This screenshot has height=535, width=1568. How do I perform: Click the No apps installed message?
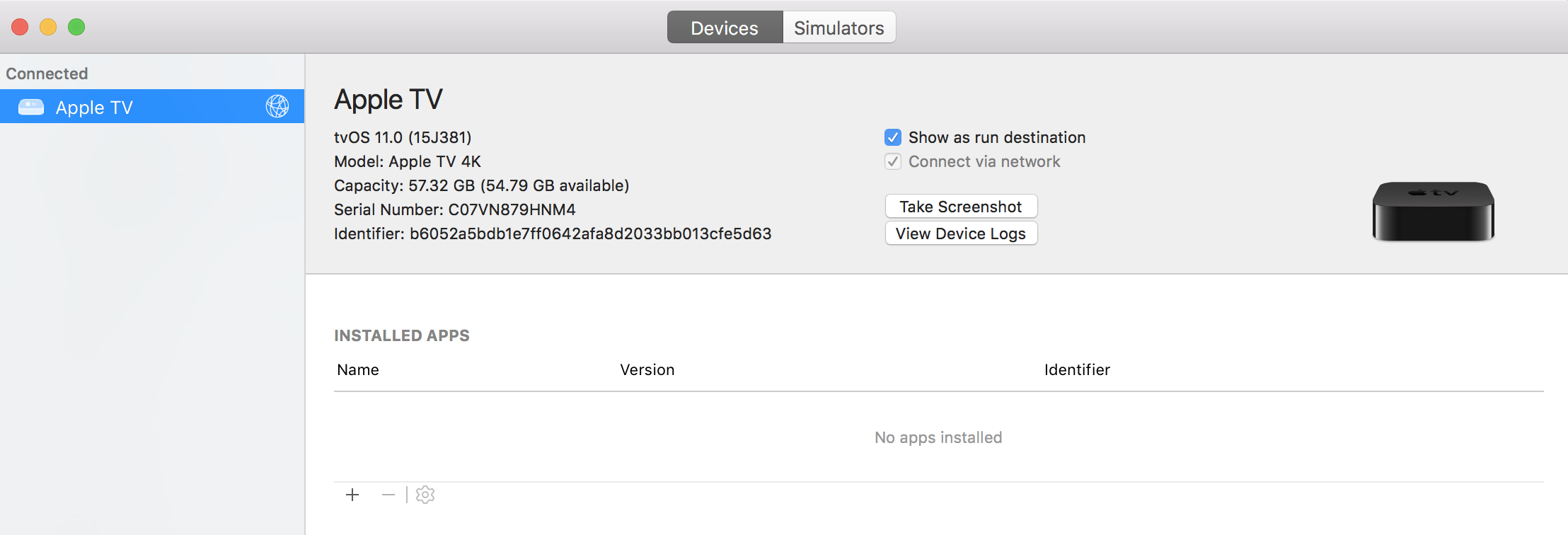coord(938,437)
